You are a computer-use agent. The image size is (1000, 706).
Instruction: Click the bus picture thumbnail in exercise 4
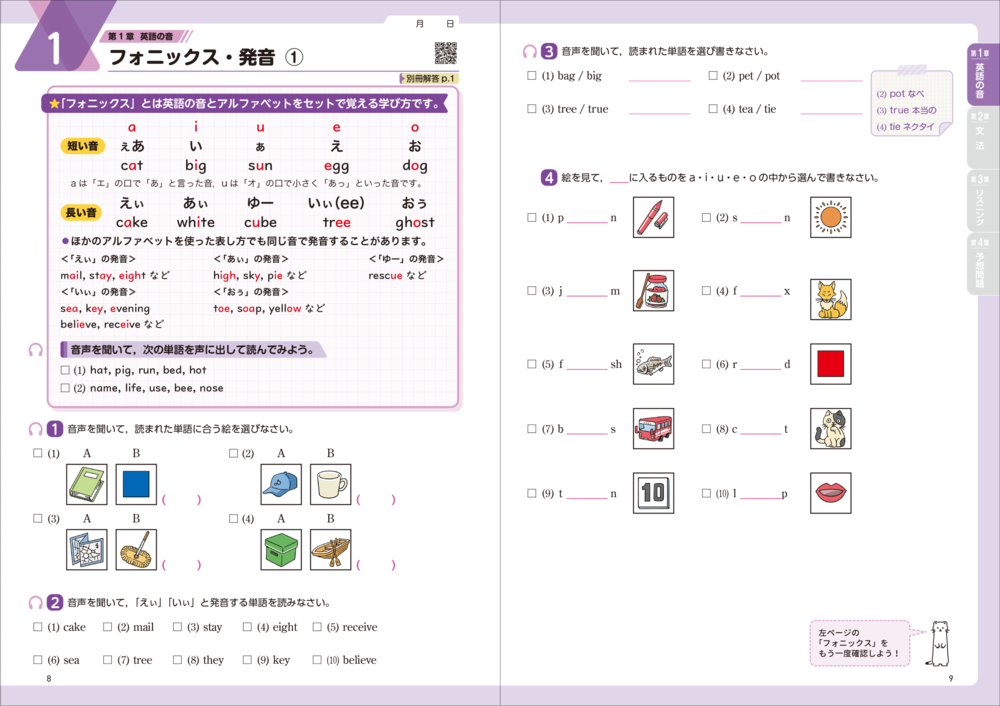(x=654, y=426)
